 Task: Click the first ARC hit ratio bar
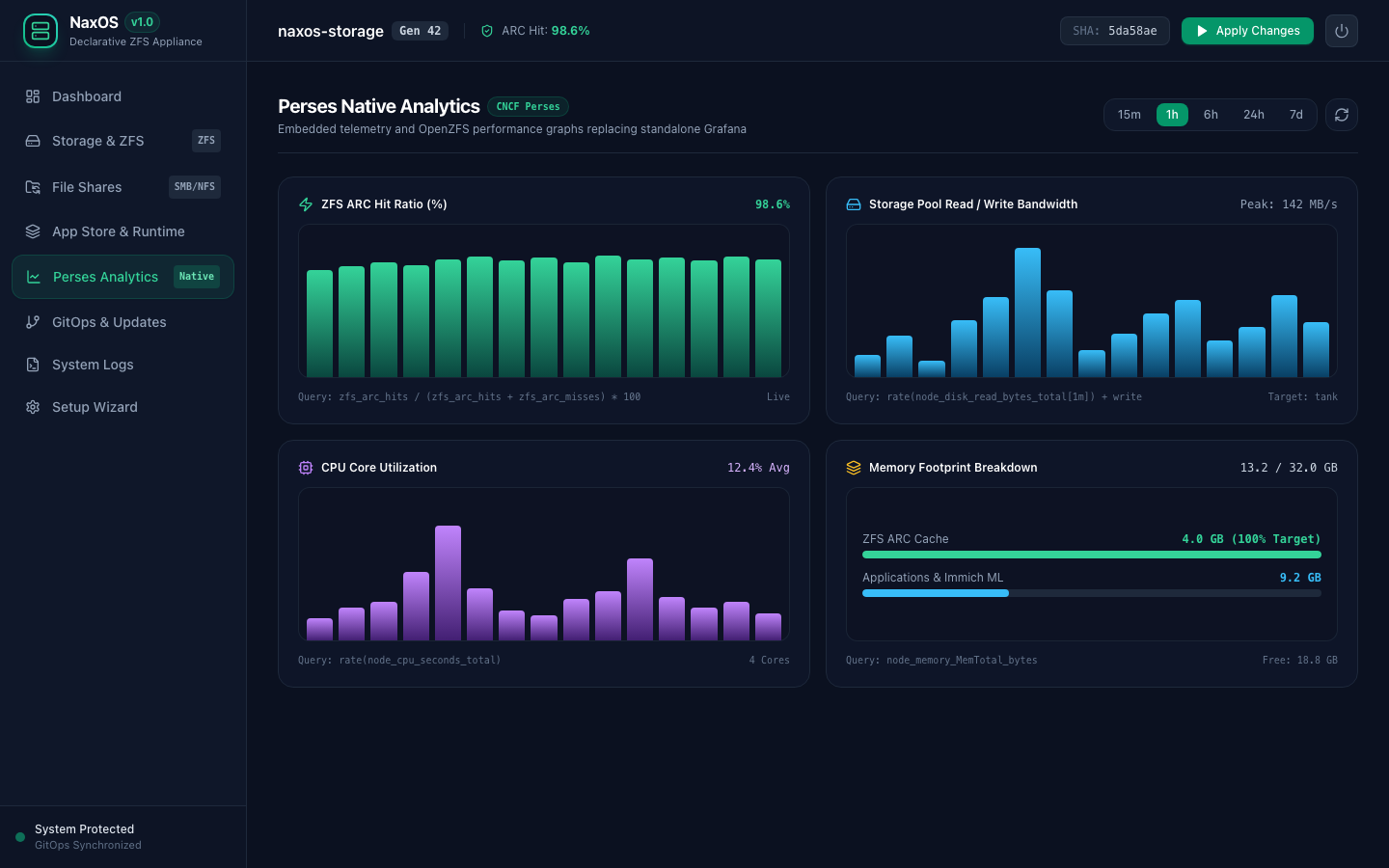[x=319, y=323]
